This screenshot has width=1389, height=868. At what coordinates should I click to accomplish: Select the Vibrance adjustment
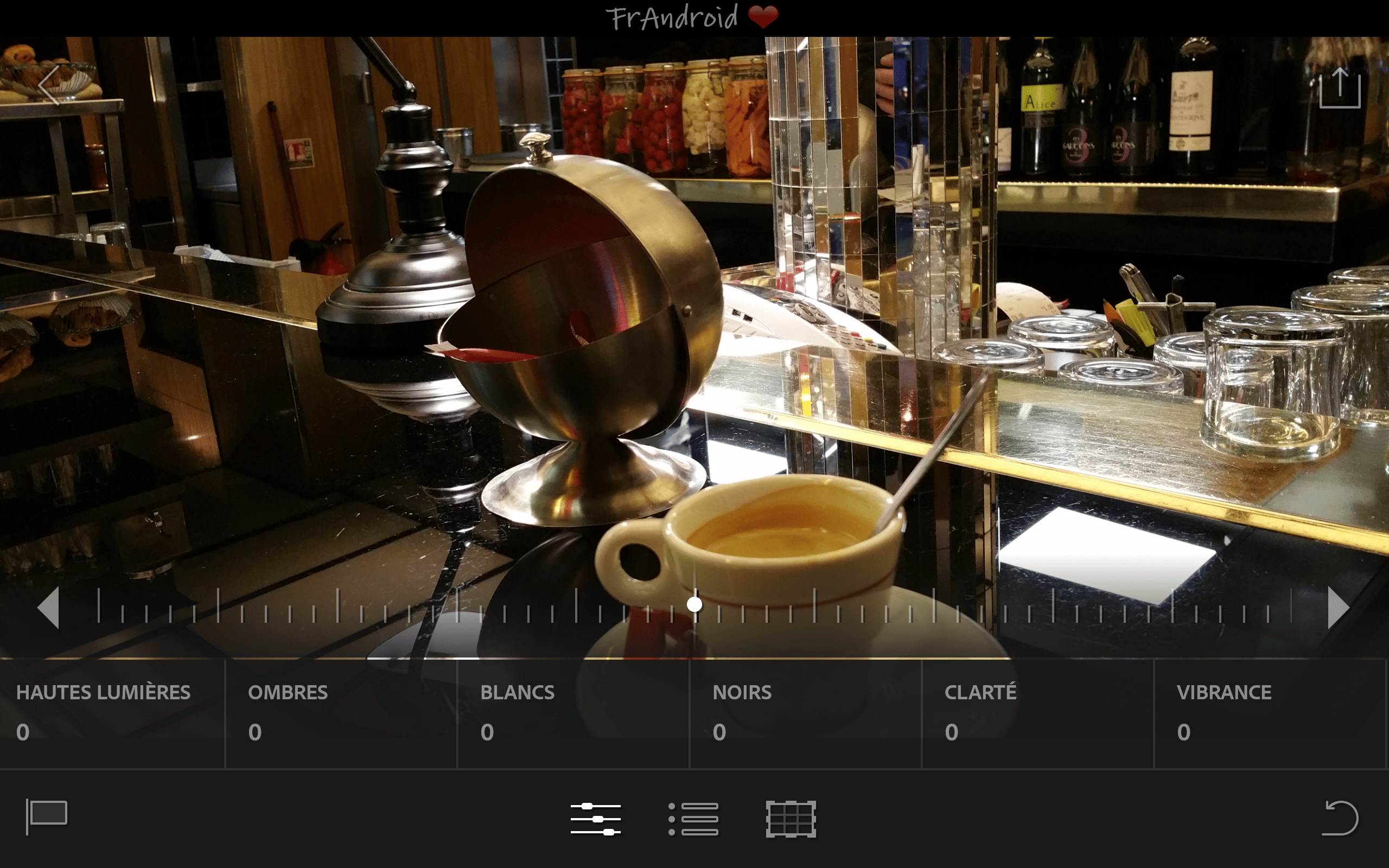coord(1270,713)
